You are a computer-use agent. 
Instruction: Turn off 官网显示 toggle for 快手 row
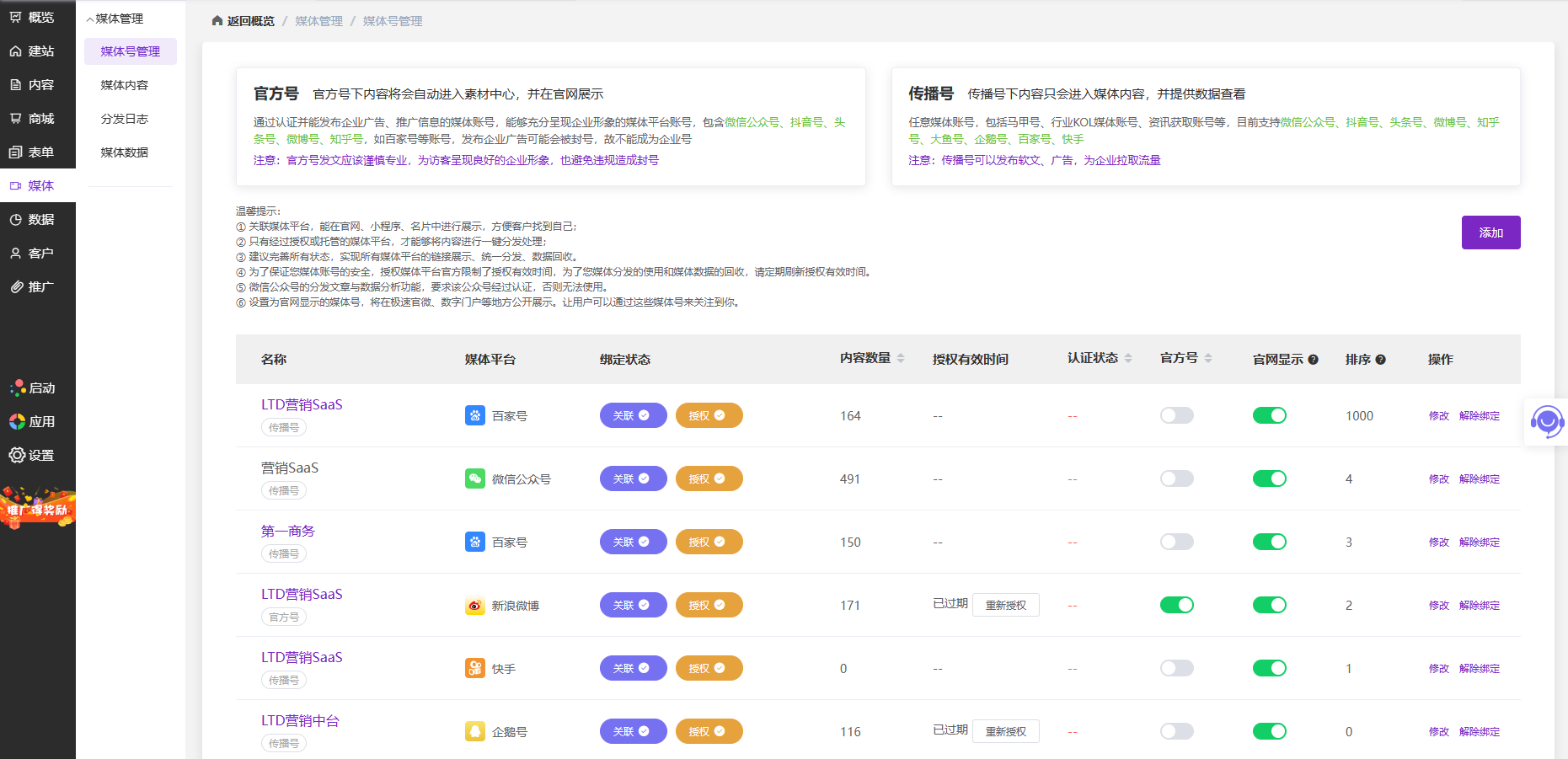1269,668
